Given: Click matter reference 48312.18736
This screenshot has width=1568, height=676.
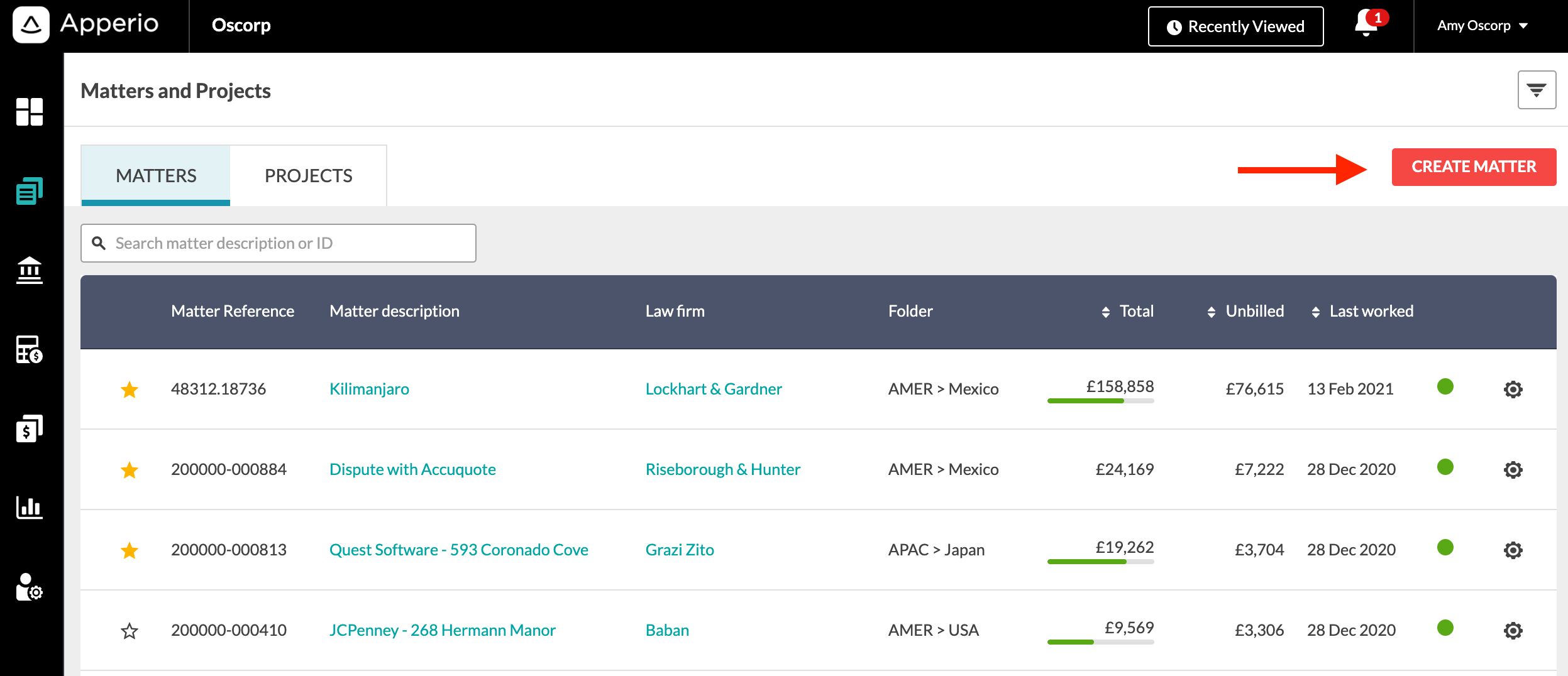Looking at the screenshot, I should pos(218,390).
